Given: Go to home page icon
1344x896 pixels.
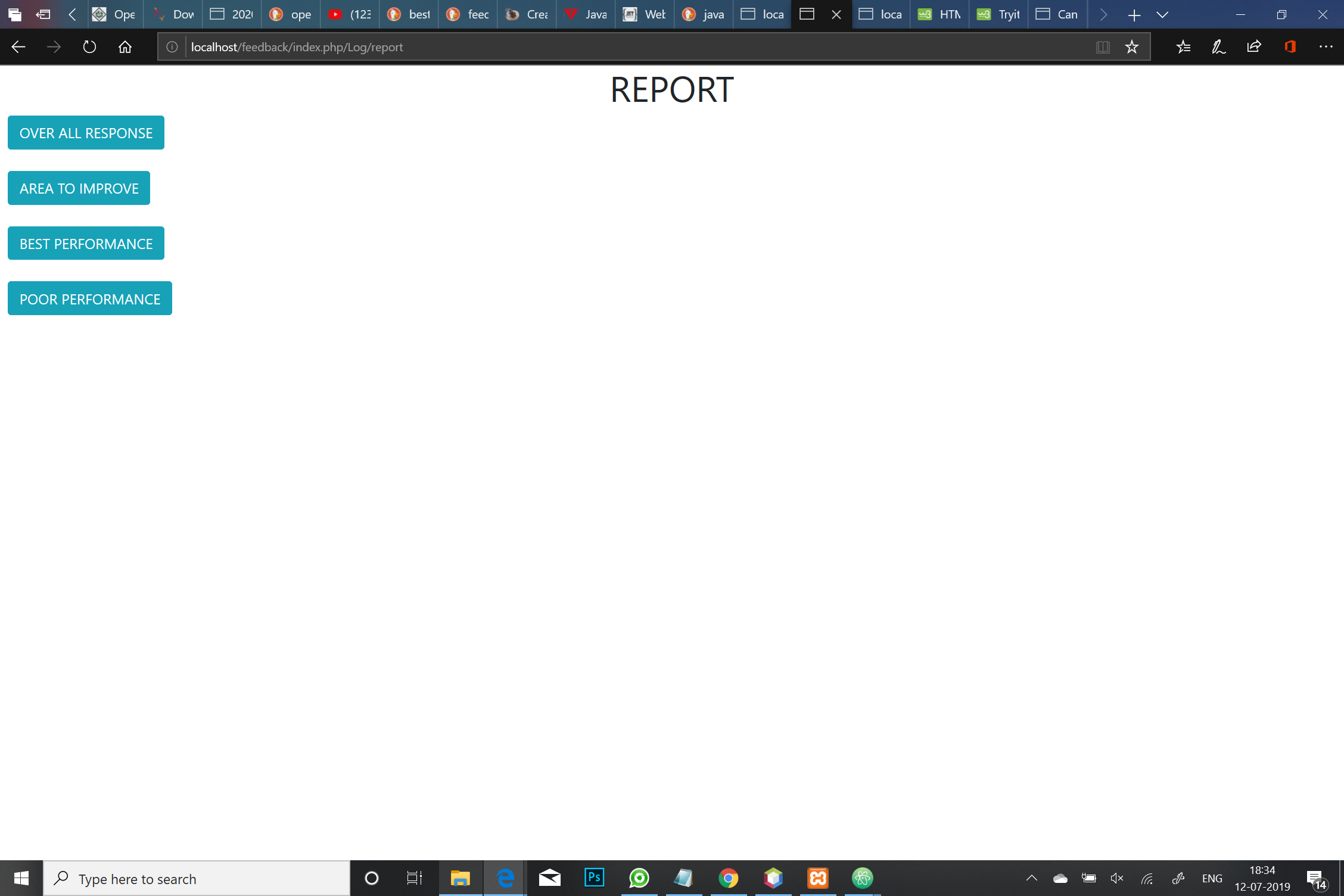Looking at the screenshot, I should click(x=125, y=46).
